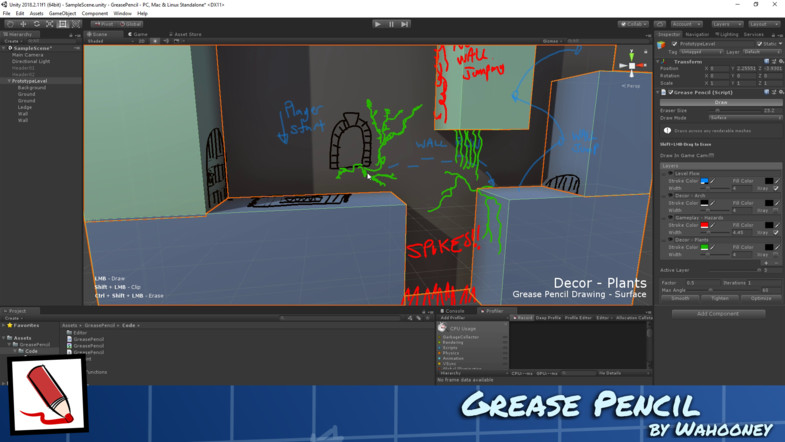Switch to the Asset Store tab
Image resolution: width=785 pixels, height=442 pixels.
pyautogui.click(x=185, y=34)
